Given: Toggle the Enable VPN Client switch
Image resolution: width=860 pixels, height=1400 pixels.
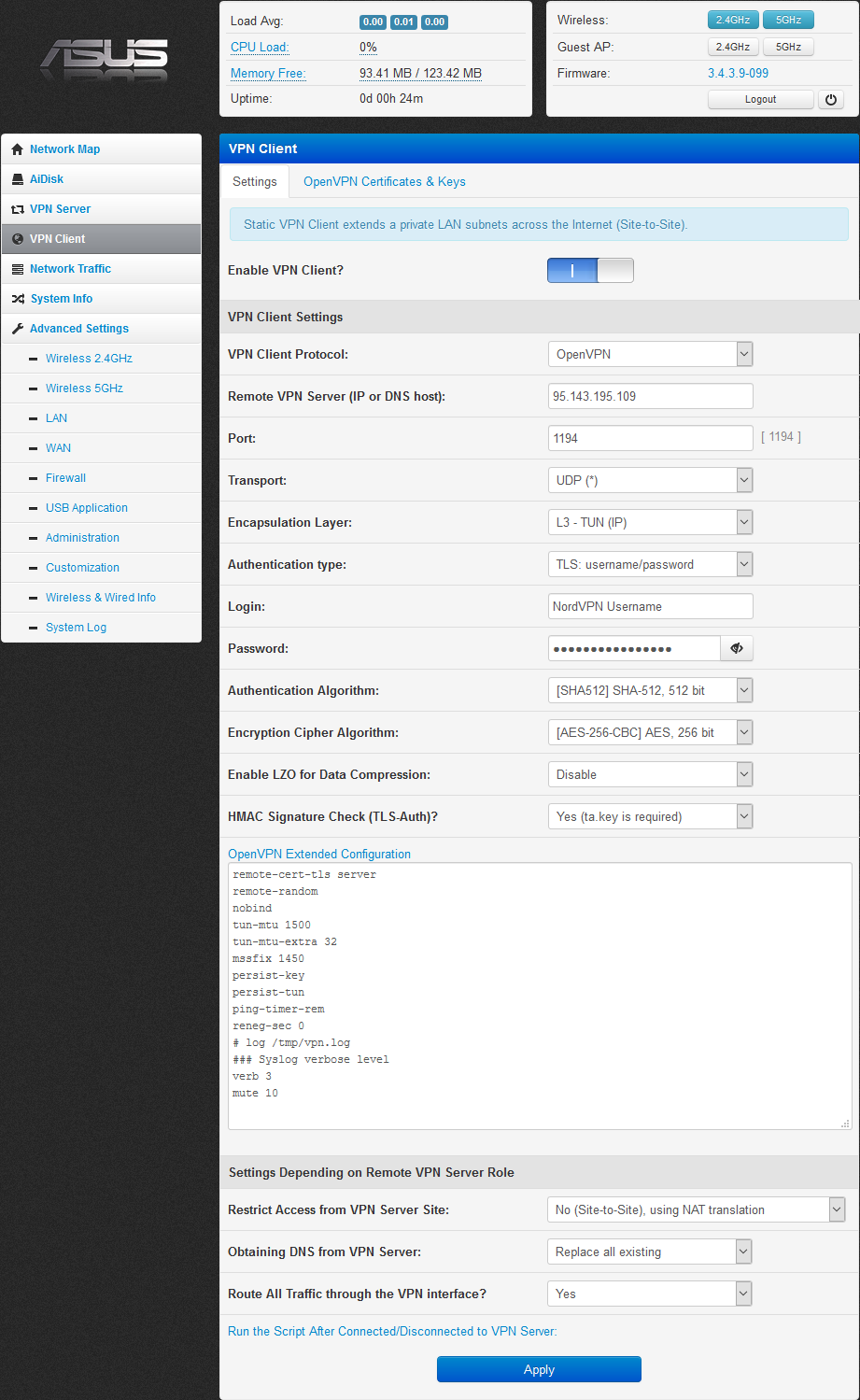Looking at the screenshot, I should (590, 271).
